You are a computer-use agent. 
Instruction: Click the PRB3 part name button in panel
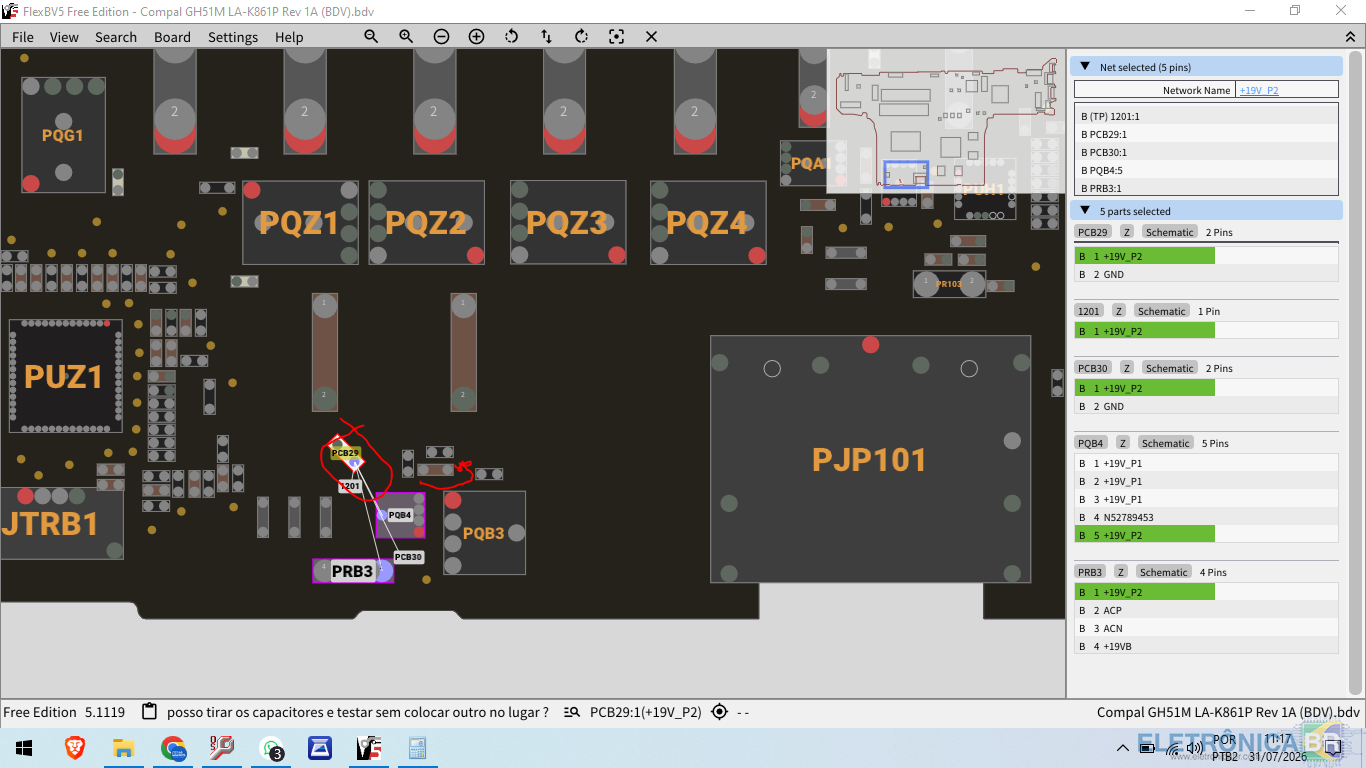point(1091,572)
